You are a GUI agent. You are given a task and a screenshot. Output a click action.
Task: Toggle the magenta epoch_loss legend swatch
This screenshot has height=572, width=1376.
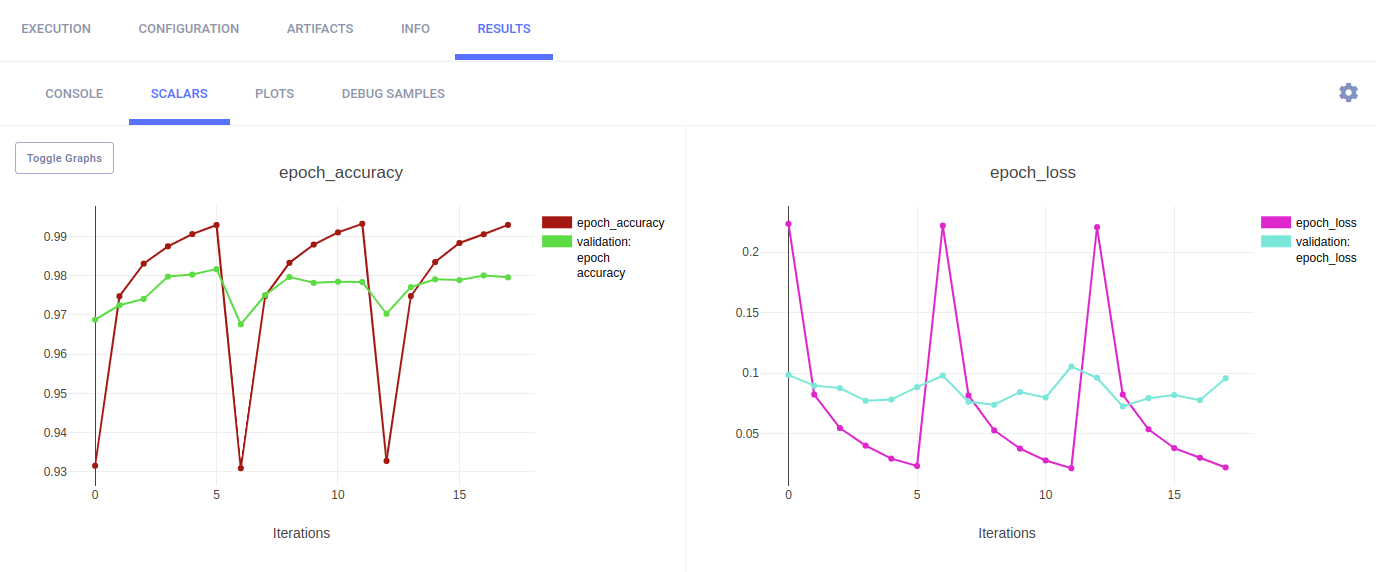[x=1275, y=223]
